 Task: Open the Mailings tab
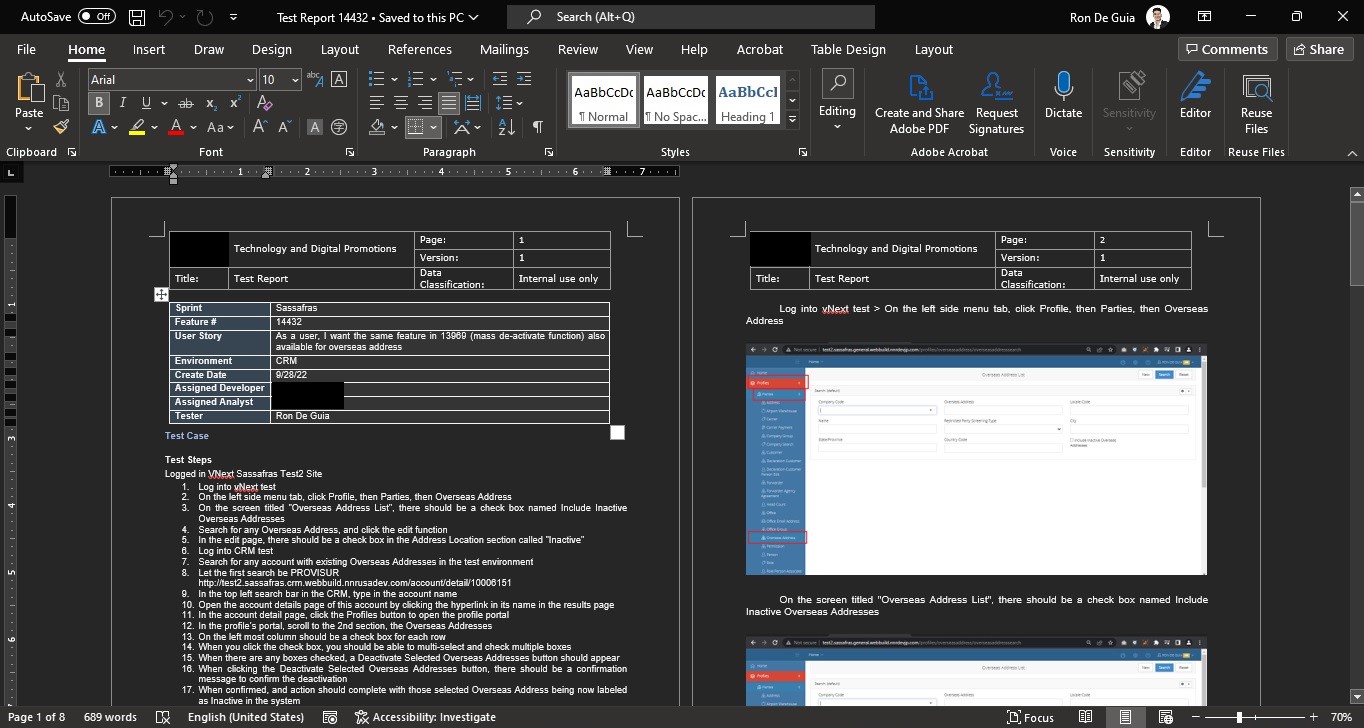pyautogui.click(x=504, y=49)
